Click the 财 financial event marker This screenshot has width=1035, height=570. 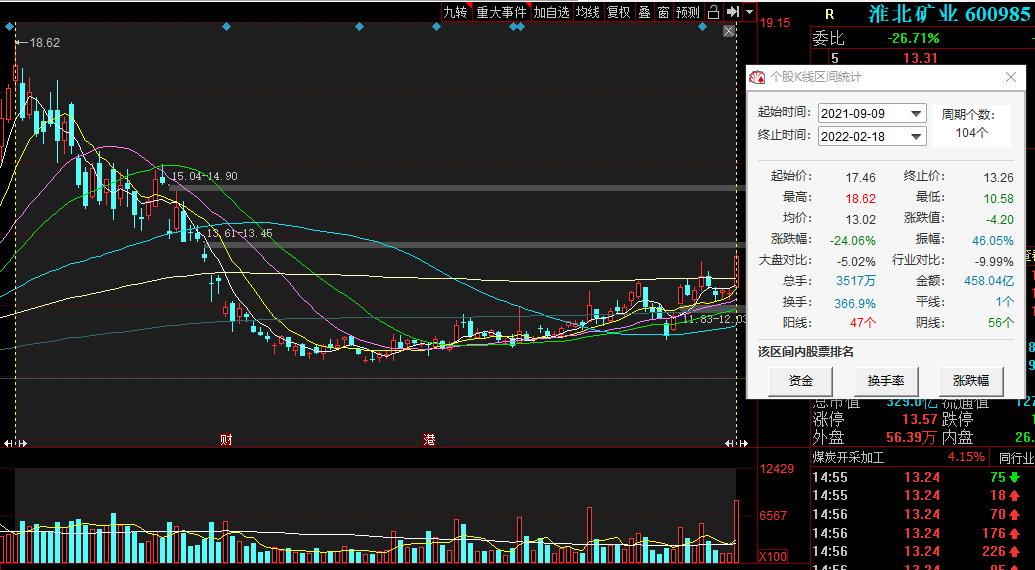click(x=226, y=440)
